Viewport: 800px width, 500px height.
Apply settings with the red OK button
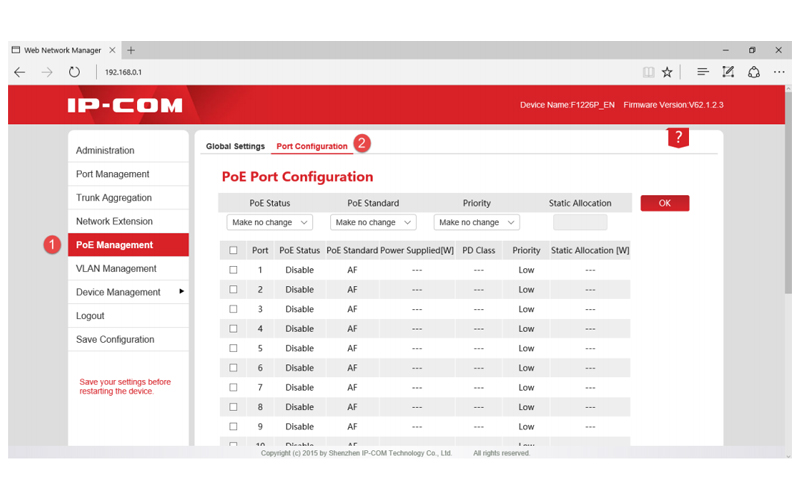665,203
